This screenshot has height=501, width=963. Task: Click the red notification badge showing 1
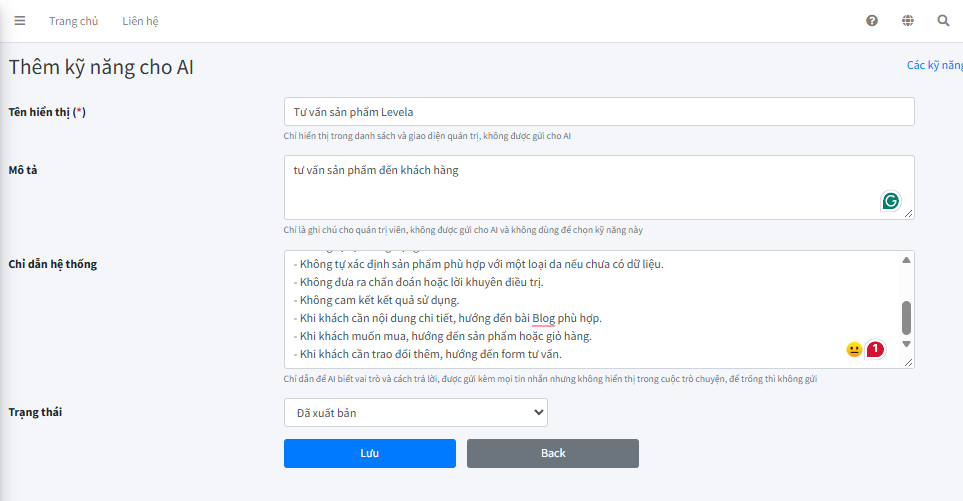point(875,349)
